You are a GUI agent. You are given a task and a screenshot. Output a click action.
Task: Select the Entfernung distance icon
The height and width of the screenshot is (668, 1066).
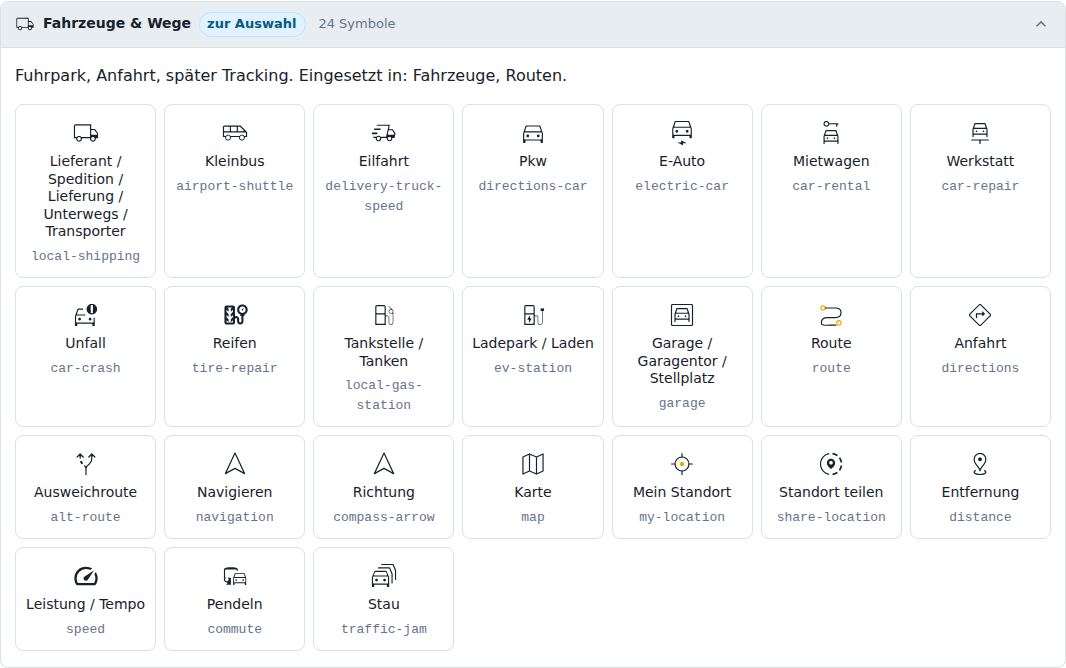(980, 463)
